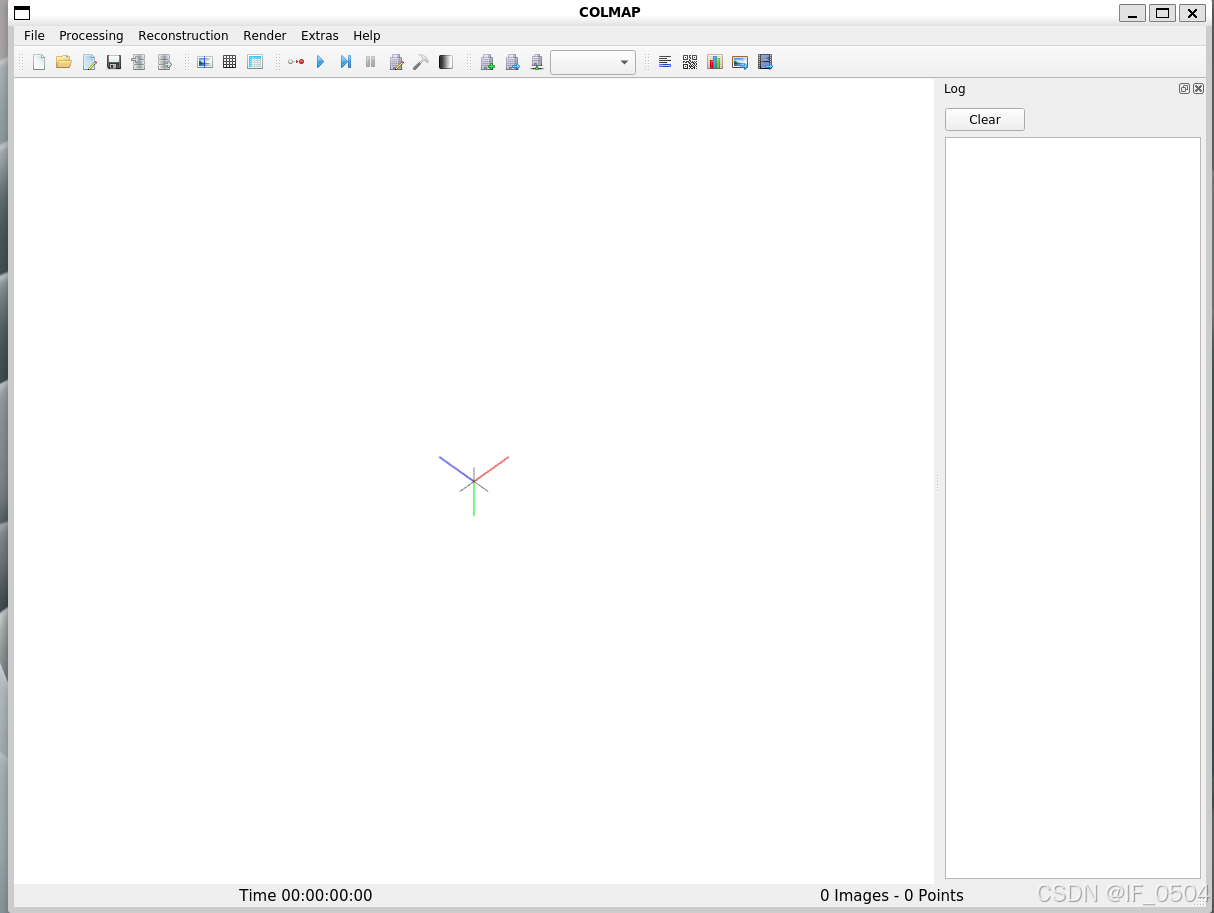Click the Import model toolbar icon
Screen dimensions: 1214x913
[x=139, y=62]
